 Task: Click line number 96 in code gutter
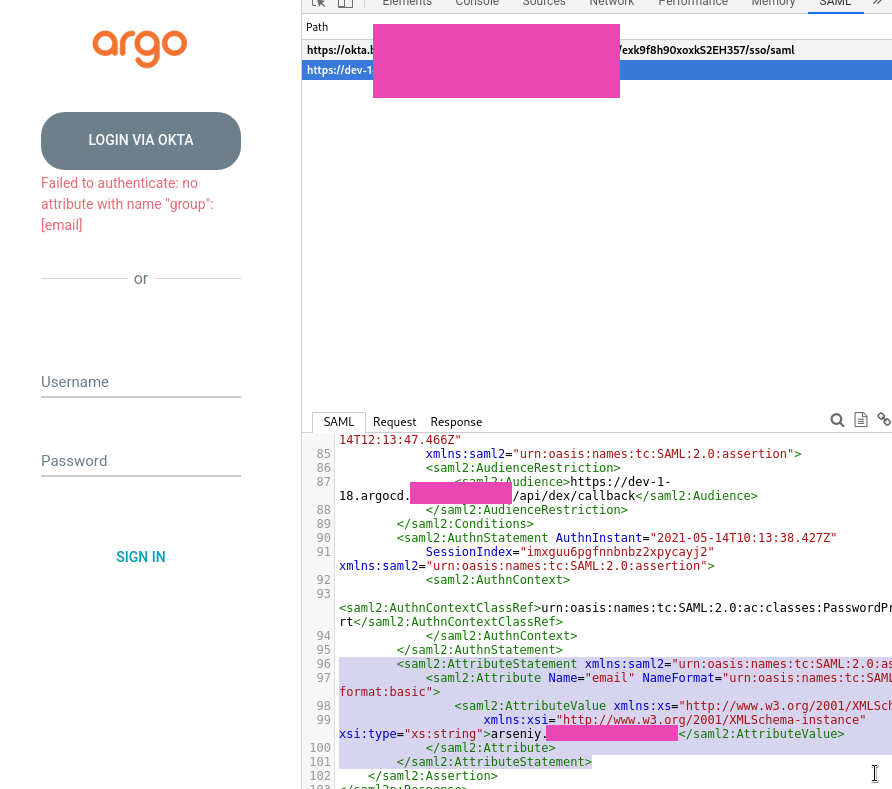323,664
